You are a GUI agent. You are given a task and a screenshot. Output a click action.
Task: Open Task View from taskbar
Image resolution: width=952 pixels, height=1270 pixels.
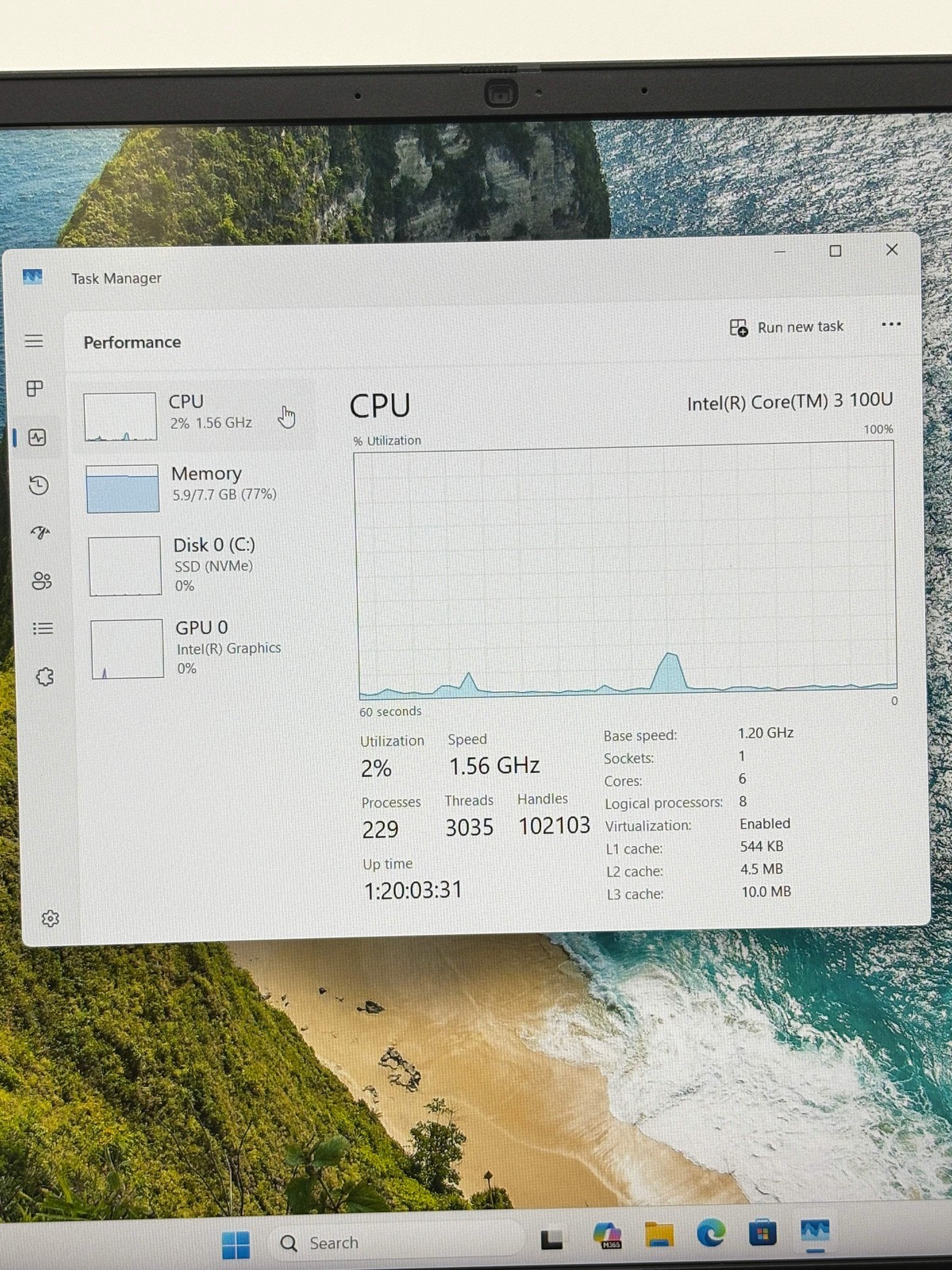coord(552,1239)
